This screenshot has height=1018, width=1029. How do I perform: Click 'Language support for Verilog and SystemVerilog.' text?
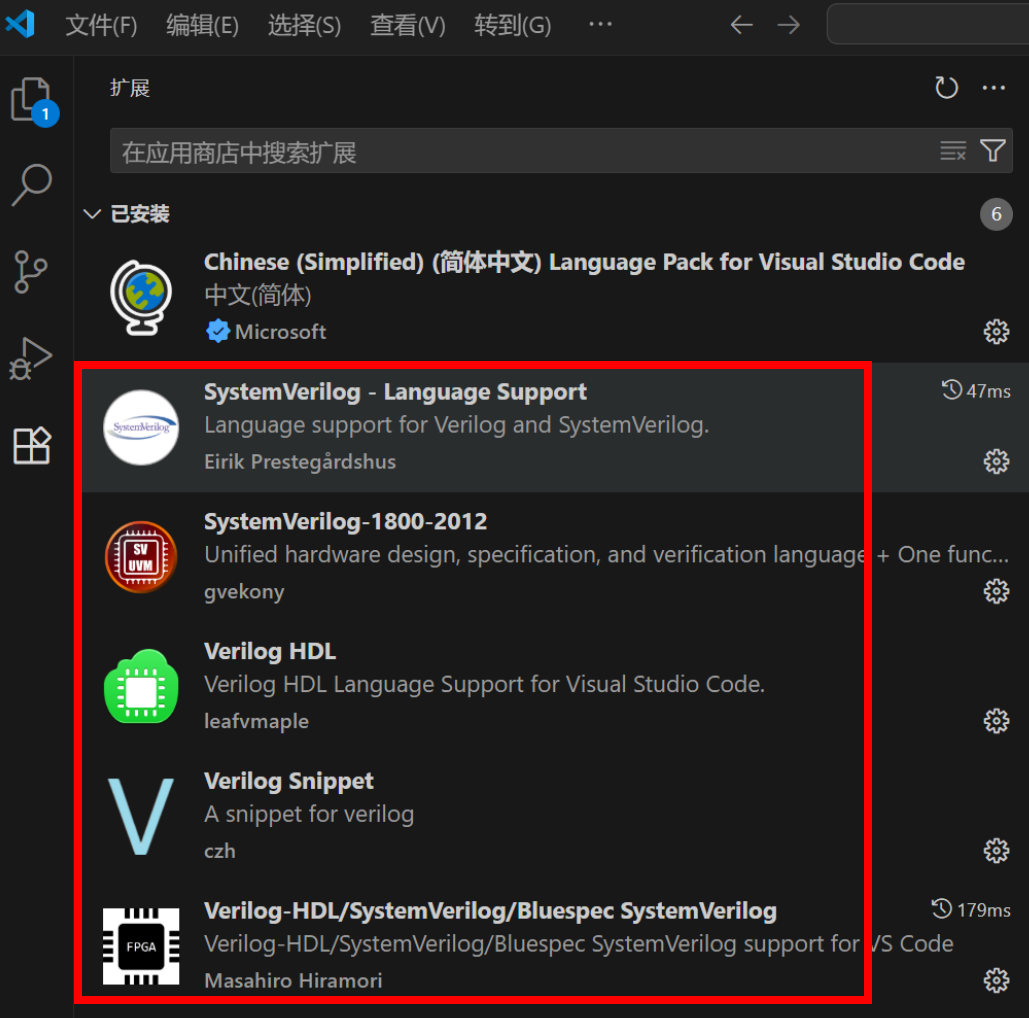coord(457,425)
